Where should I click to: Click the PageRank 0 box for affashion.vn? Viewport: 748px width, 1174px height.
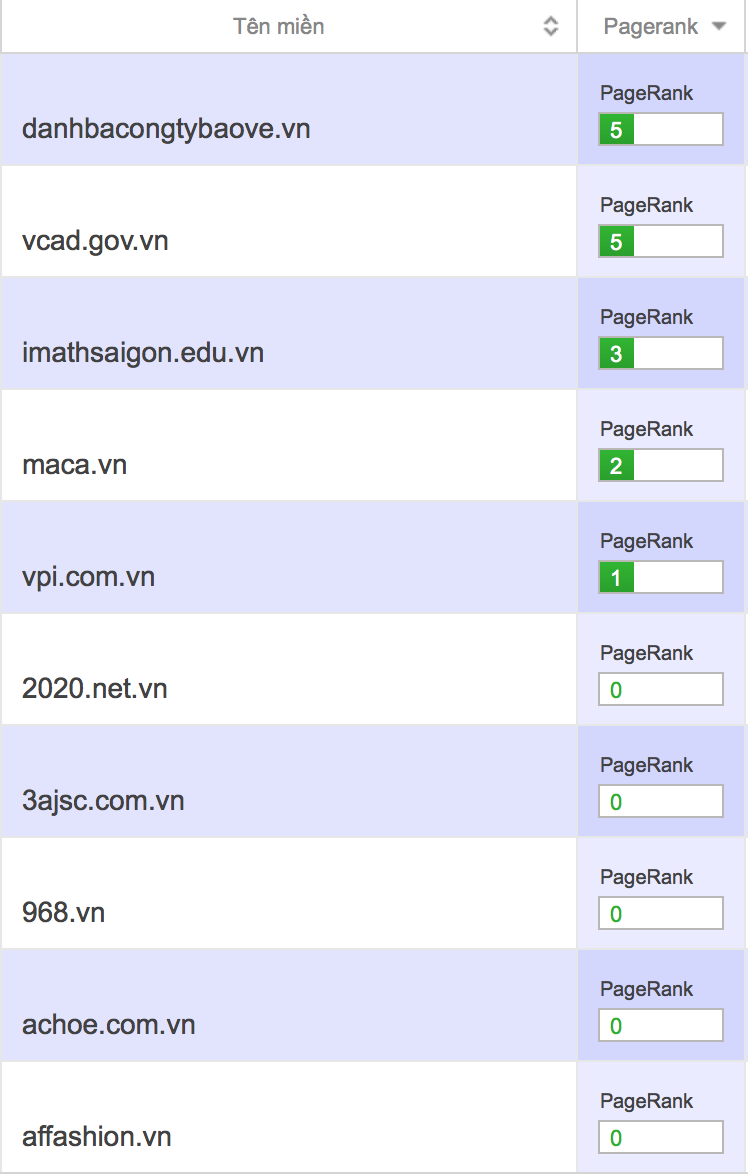click(x=661, y=1138)
